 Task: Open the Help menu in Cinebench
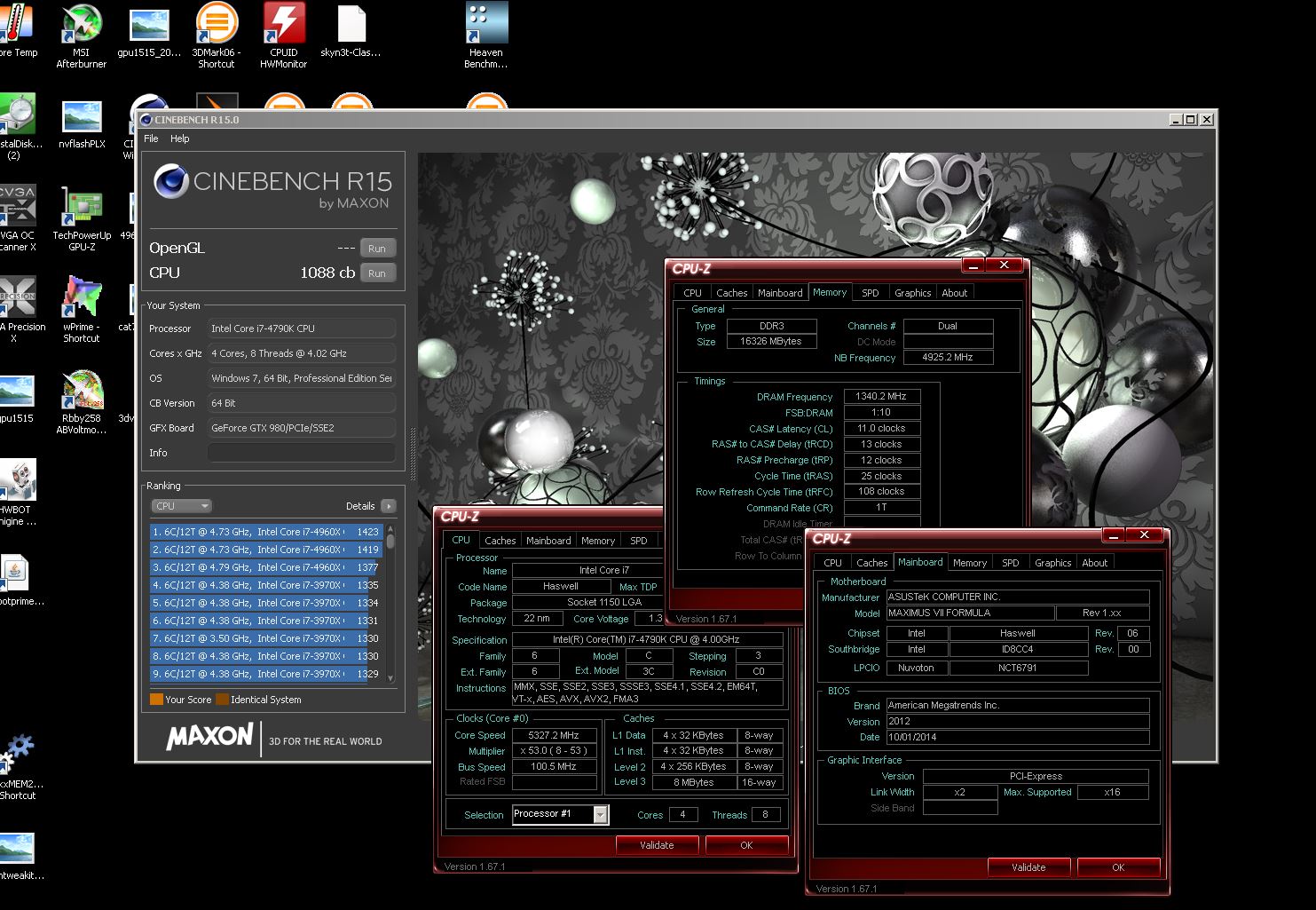pyautogui.click(x=180, y=138)
